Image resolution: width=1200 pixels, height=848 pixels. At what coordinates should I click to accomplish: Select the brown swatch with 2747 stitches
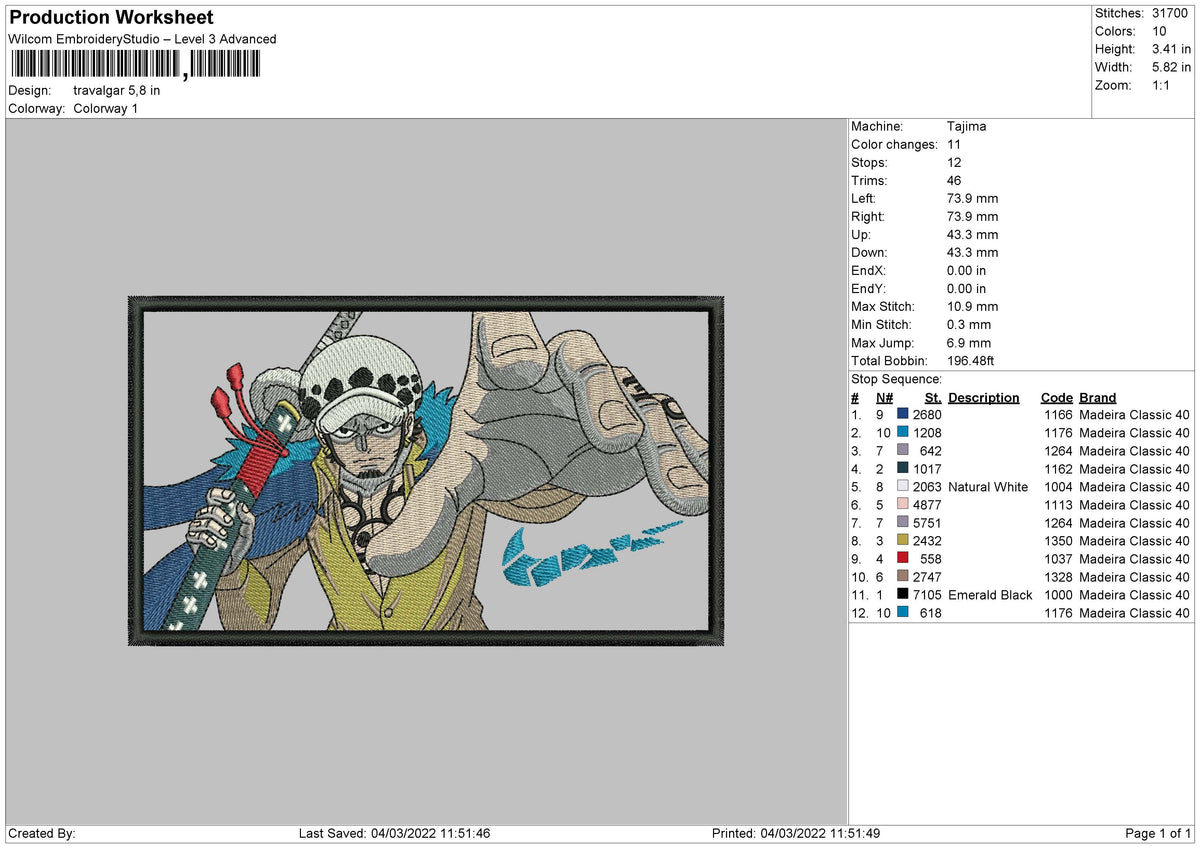pyautogui.click(x=903, y=577)
